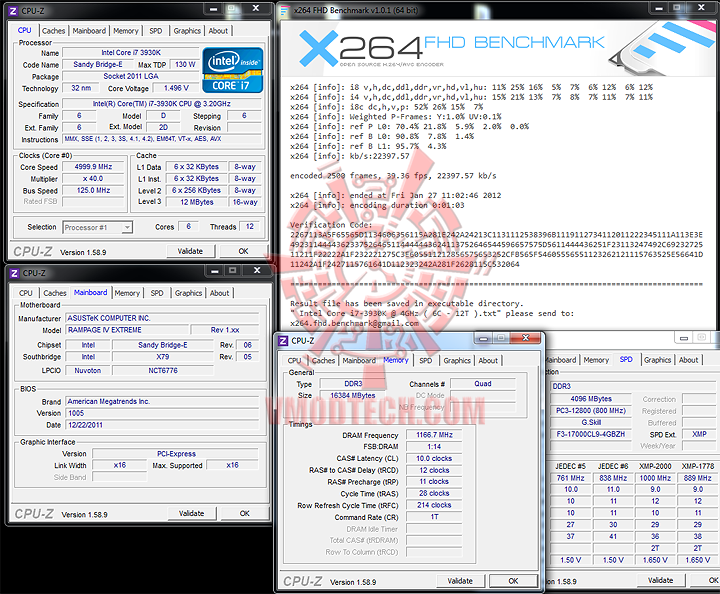
Task: Click the memory size value 16384 MBytes
Action: [x=353, y=395]
